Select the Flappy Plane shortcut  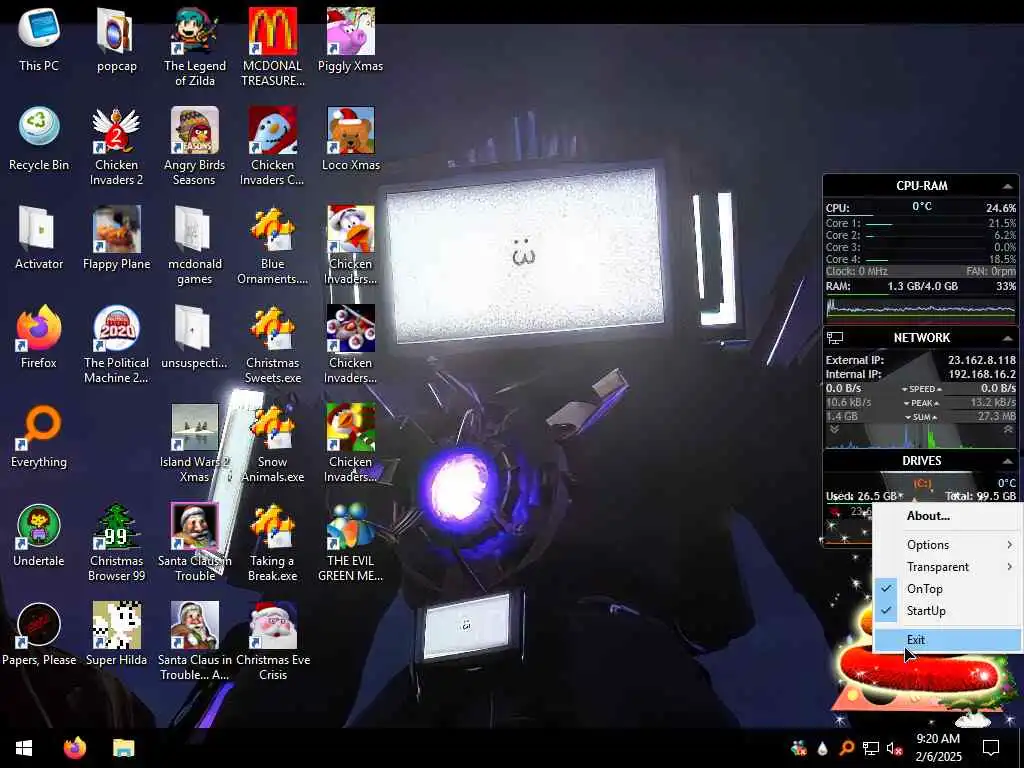point(116,238)
